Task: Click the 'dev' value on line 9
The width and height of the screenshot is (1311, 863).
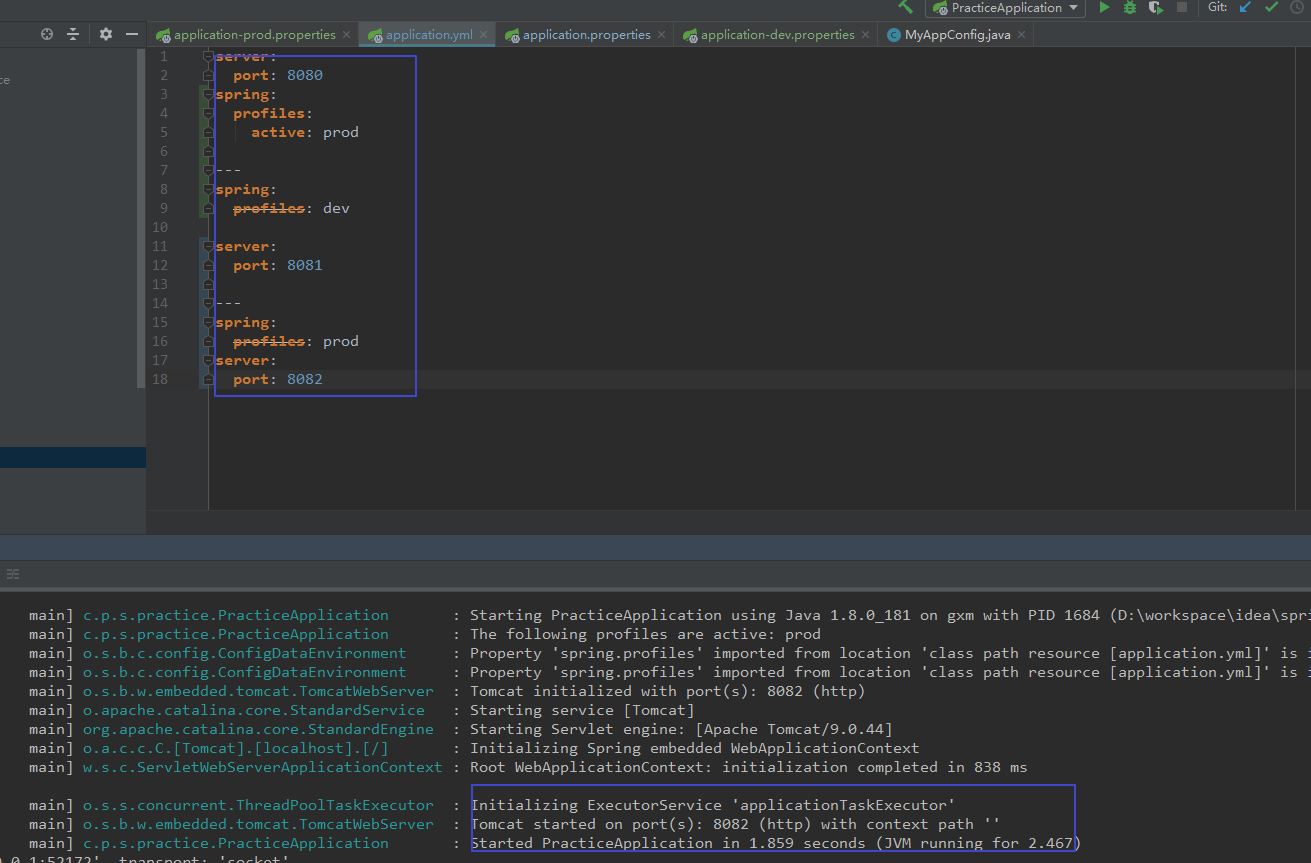Action: coord(336,208)
